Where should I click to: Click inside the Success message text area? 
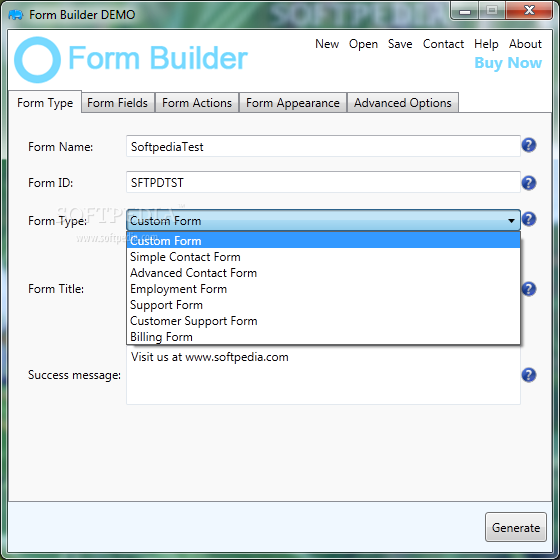pos(323,376)
